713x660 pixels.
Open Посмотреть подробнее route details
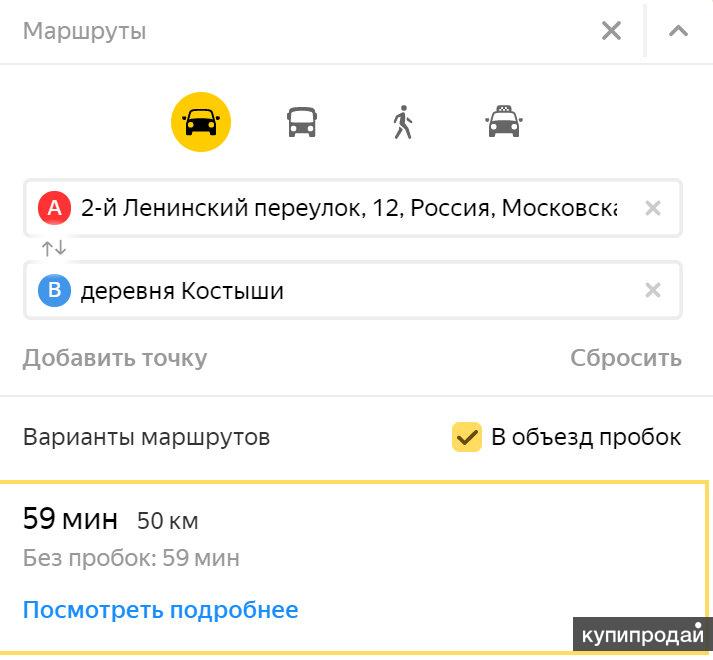pos(161,610)
